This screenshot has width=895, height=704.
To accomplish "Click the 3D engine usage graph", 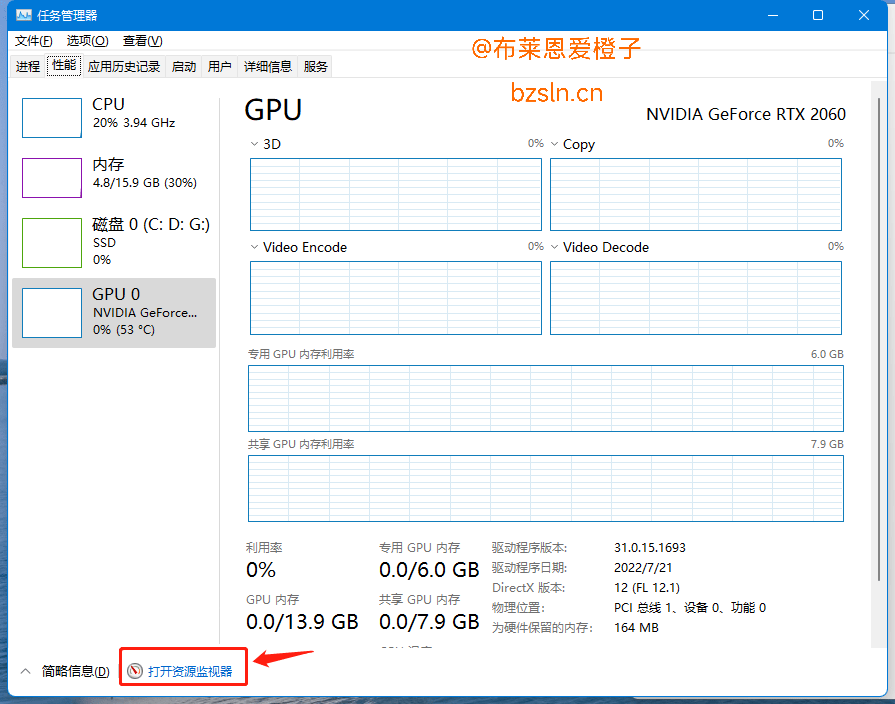I will (396, 195).
